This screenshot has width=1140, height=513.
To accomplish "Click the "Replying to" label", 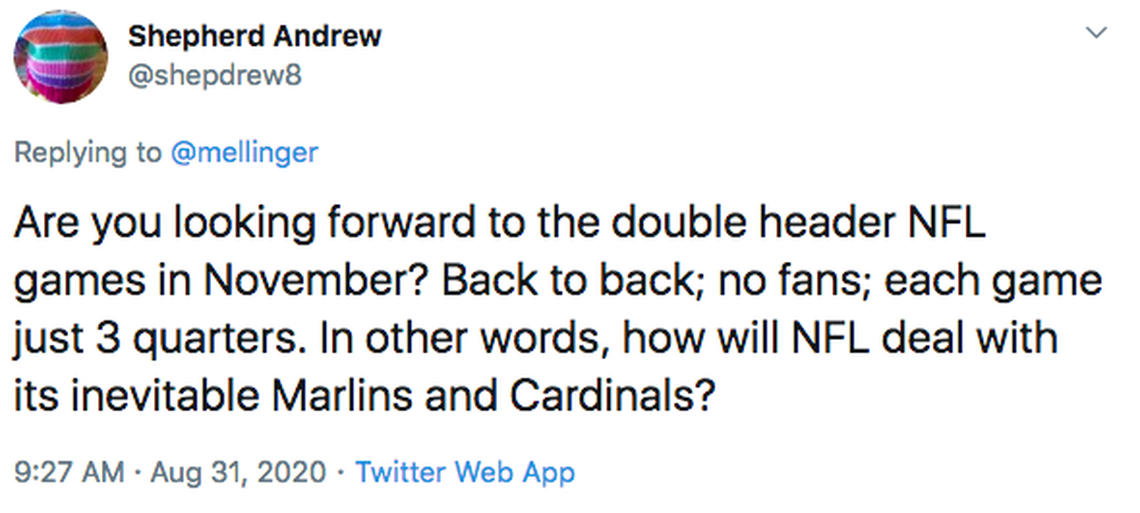I will (x=87, y=152).
